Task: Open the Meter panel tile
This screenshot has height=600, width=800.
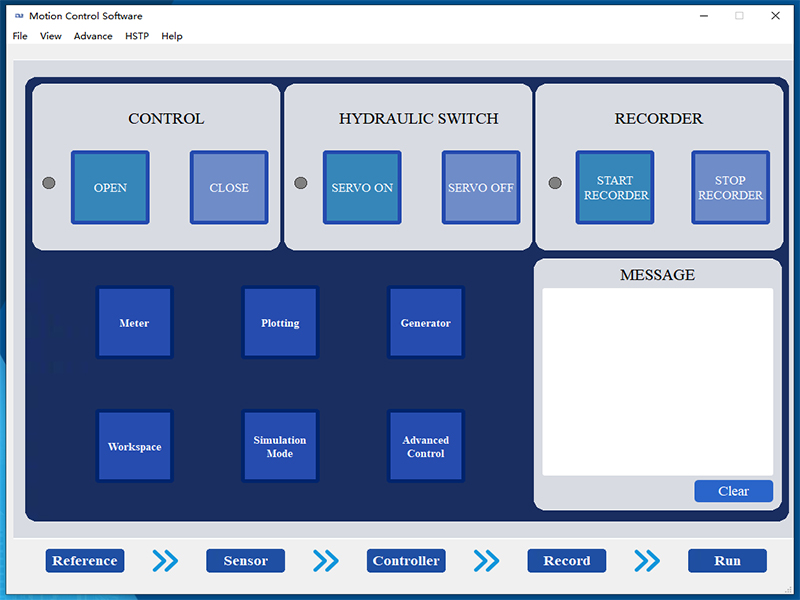Action: coord(134,323)
